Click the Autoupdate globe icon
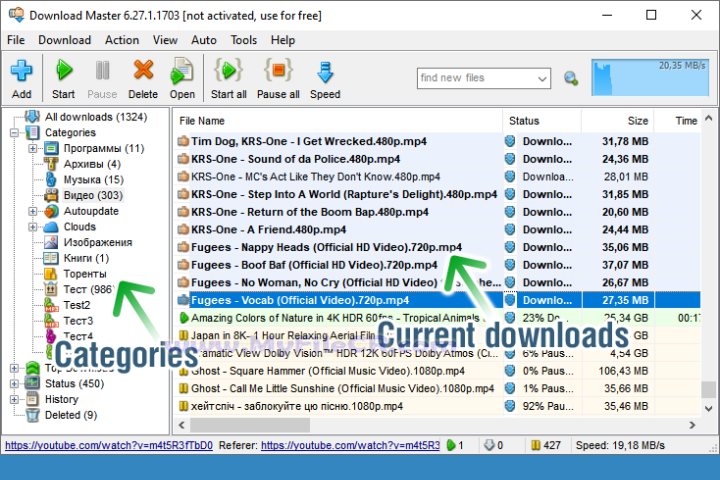This screenshot has width=720, height=480. point(51,211)
